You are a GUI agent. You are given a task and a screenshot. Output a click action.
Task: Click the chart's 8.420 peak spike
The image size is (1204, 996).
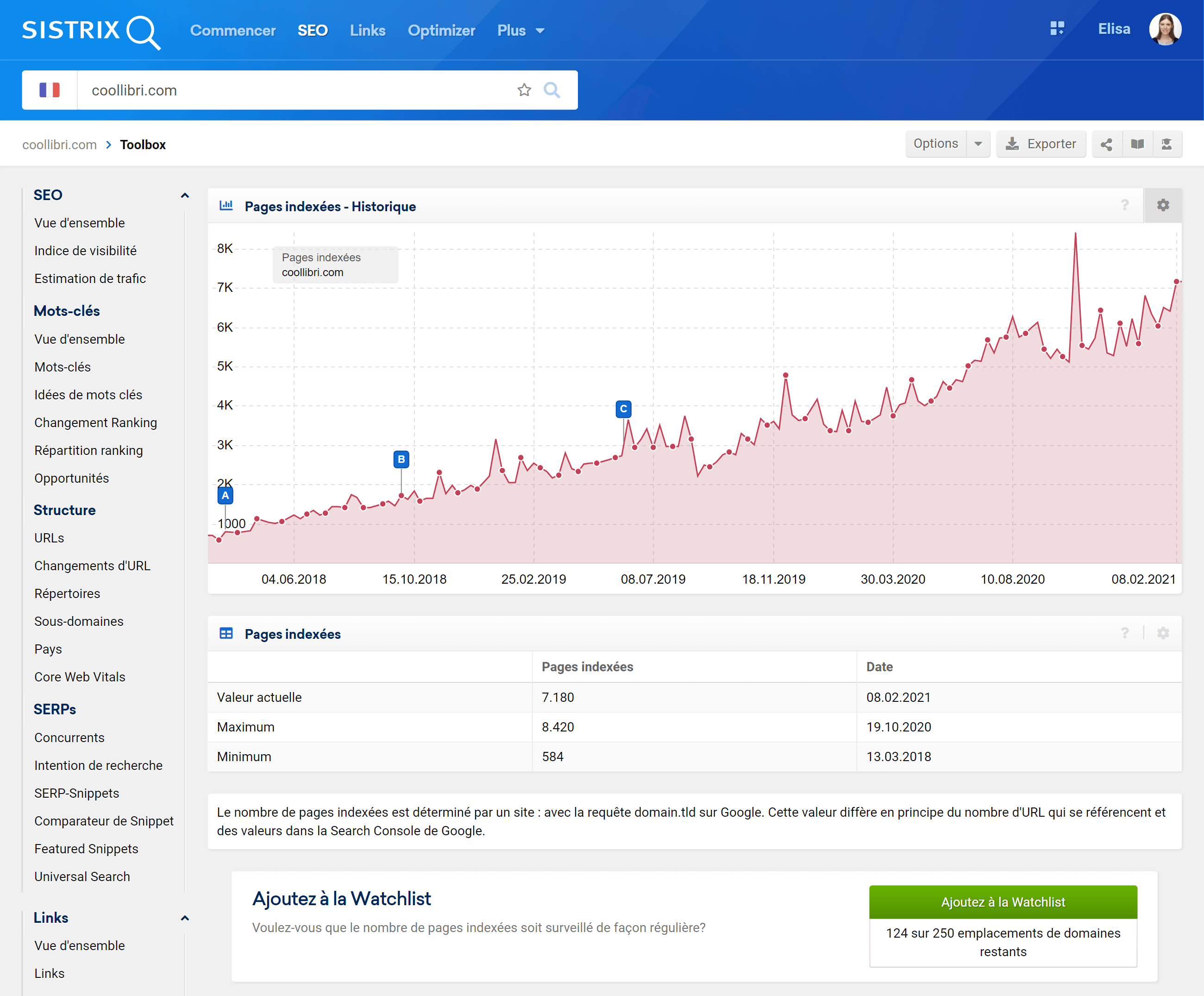[1075, 234]
